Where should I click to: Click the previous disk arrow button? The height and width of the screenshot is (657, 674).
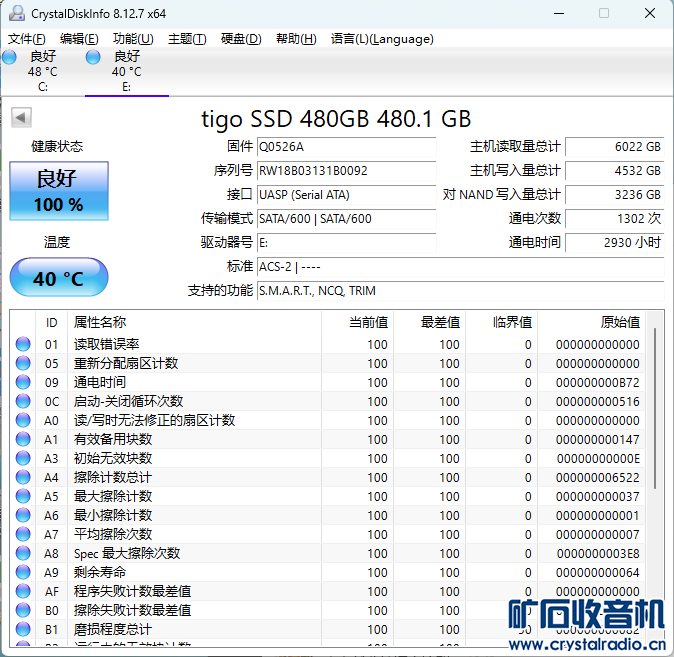[20, 118]
